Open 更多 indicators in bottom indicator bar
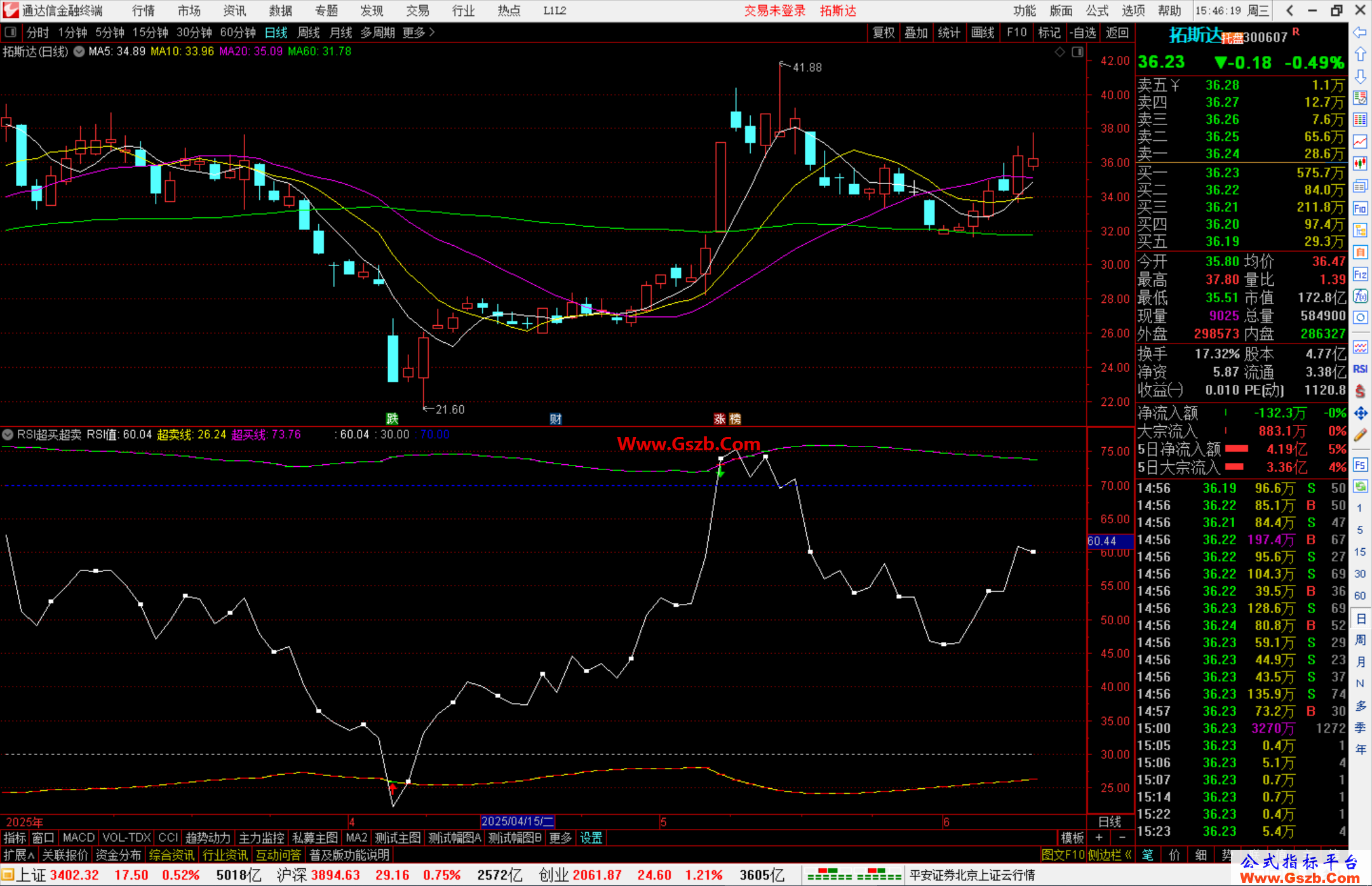The height and width of the screenshot is (886, 1372). pyautogui.click(x=560, y=838)
